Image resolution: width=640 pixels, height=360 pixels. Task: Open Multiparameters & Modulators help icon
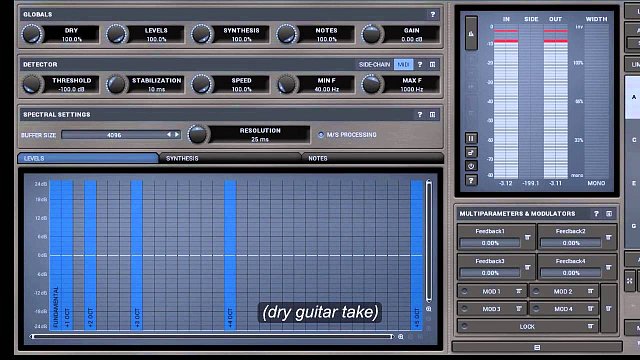tap(596, 213)
